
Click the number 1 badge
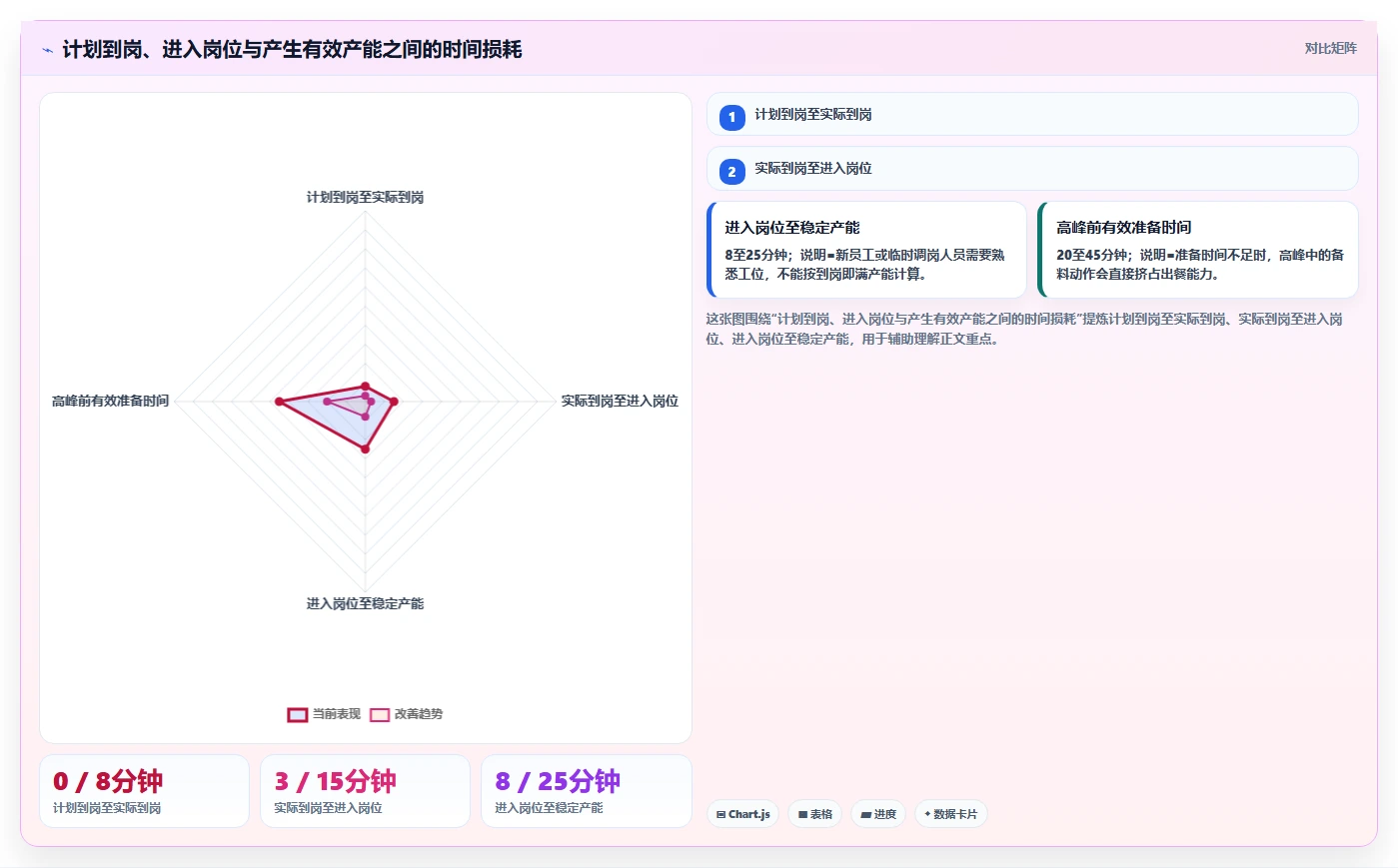(731, 117)
